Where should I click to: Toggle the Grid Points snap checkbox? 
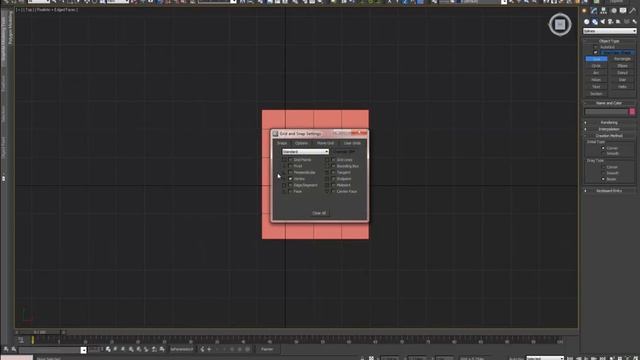click(290, 160)
